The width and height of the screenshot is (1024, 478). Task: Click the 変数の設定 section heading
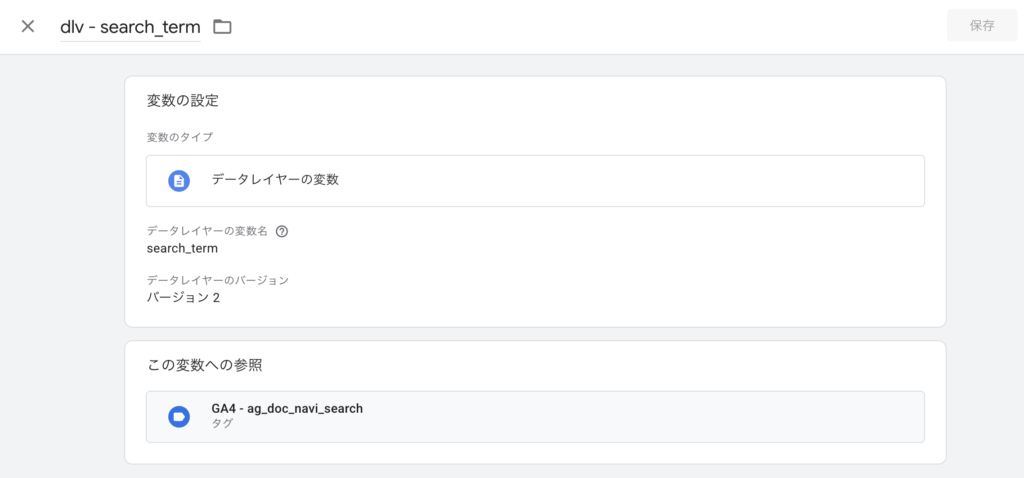(x=182, y=101)
